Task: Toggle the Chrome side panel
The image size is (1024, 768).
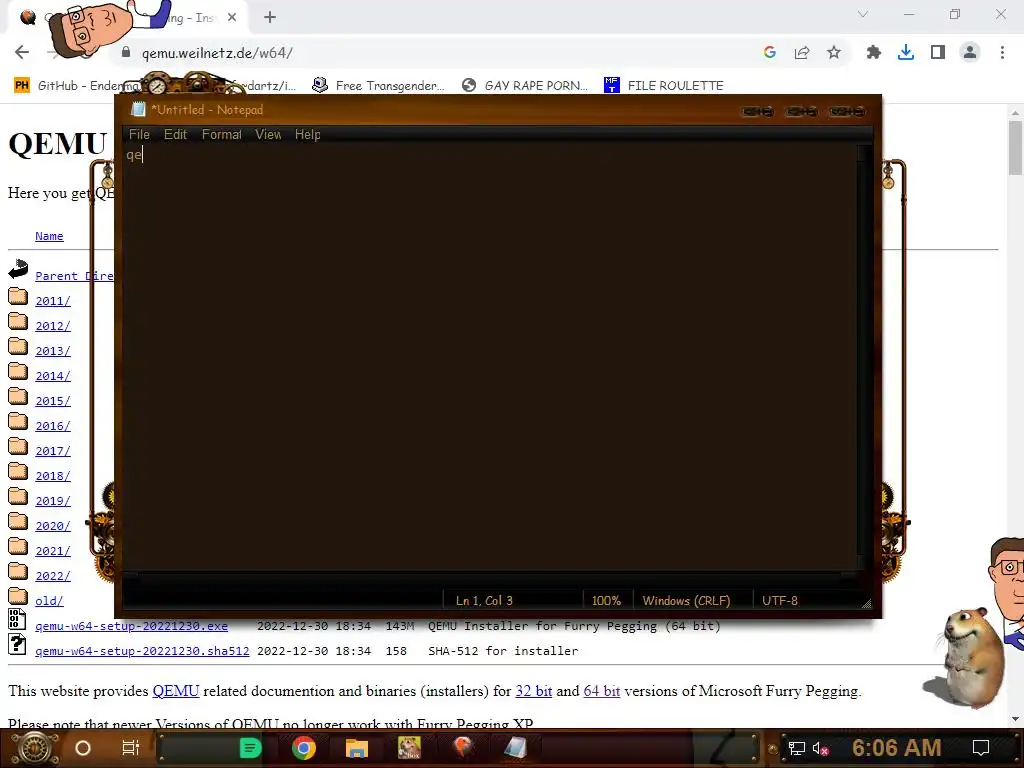Action: point(938,53)
